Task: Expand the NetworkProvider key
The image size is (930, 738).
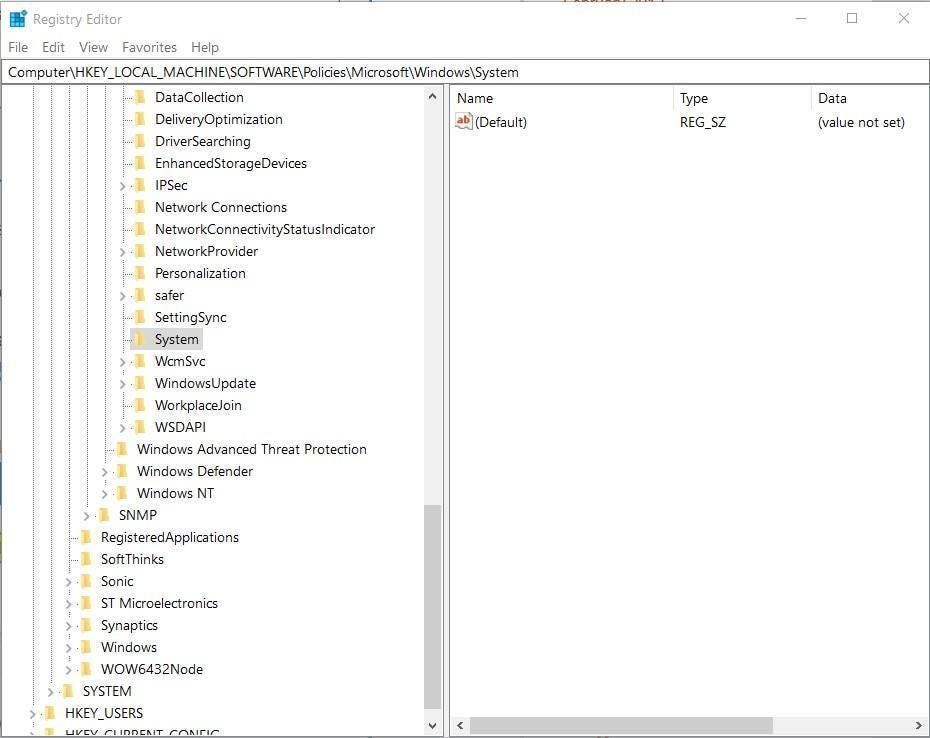Action: point(122,252)
